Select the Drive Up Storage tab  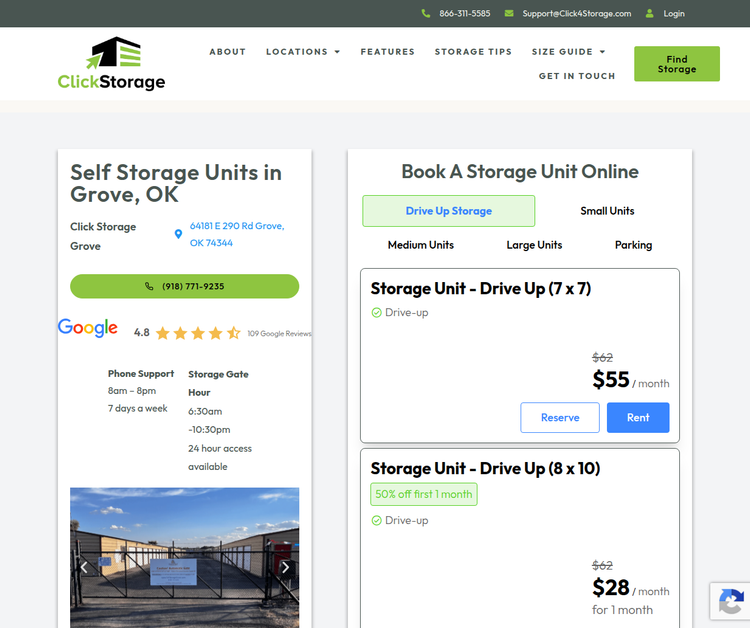(x=449, y=211)
